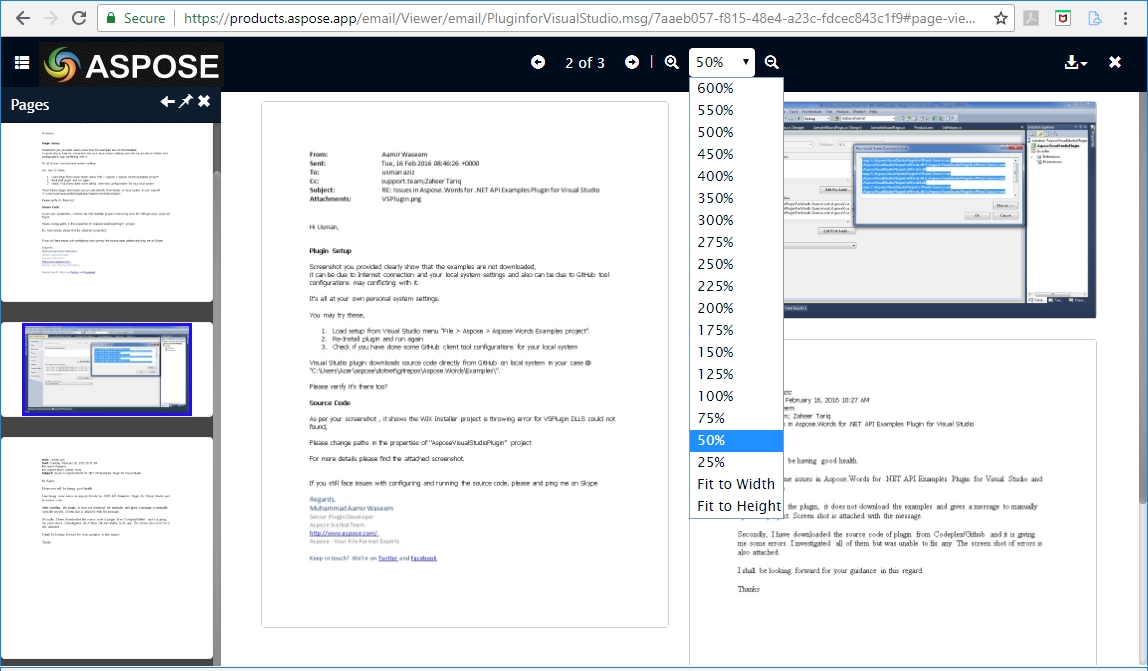The image size is (1148, 671).
Task: Click the 'VSPlugin.png' attachment name
Action: click(401, 199)
